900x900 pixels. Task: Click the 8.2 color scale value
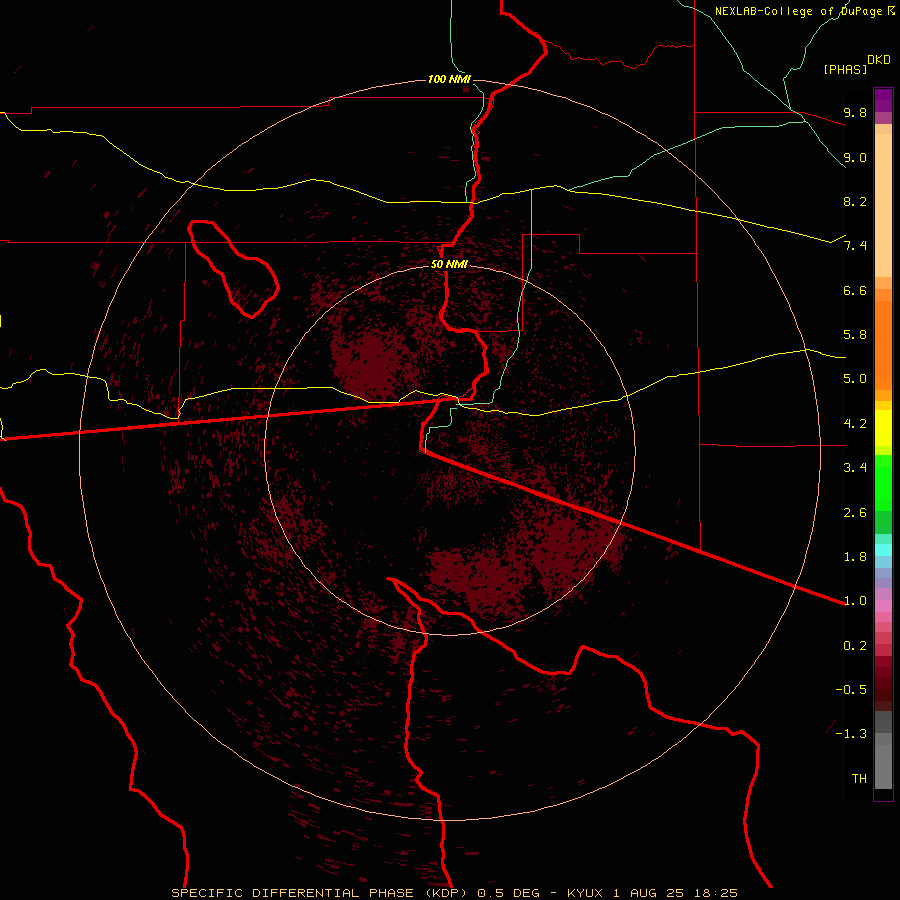click(x=855, y=201)
